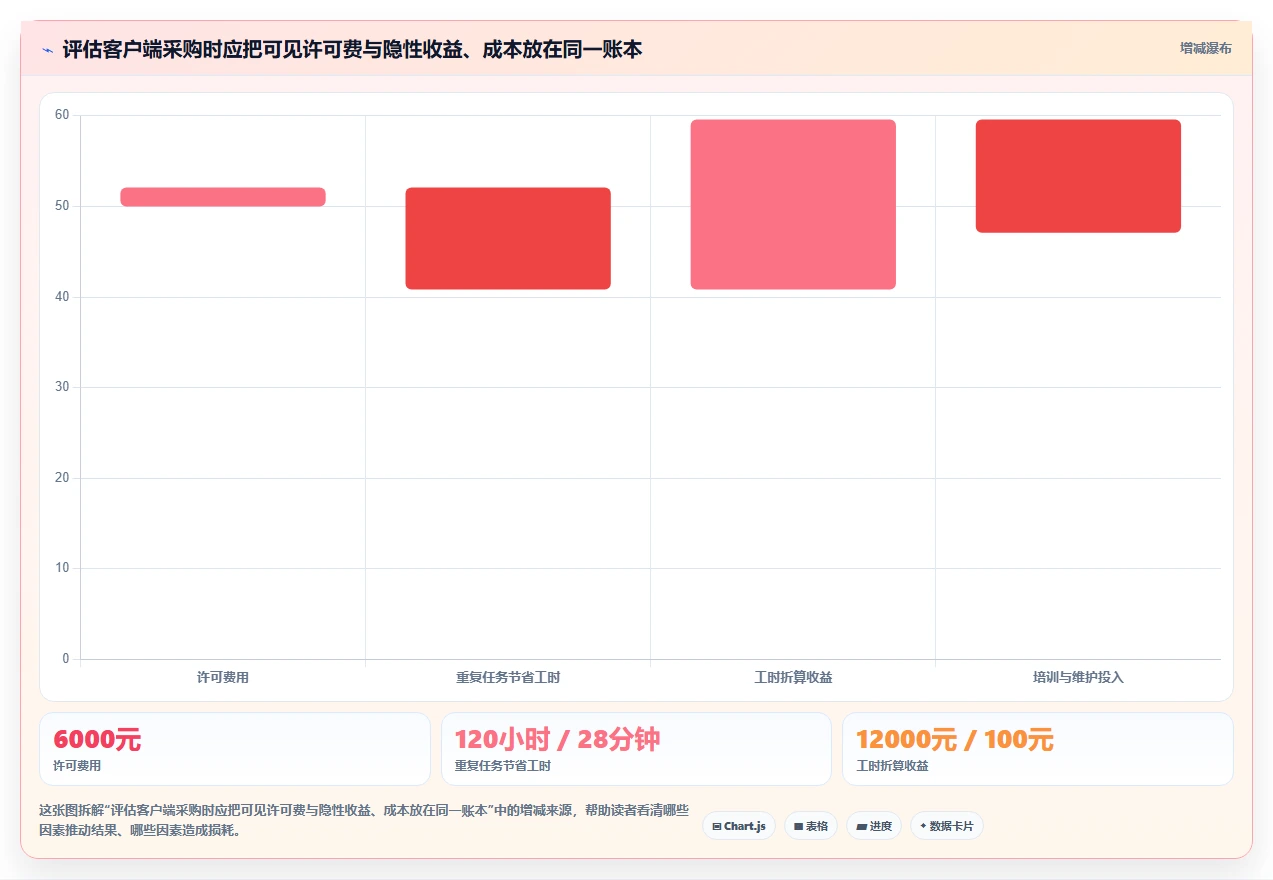Screen dimensions: 1273x880
Task: Click the description paragraph starting 这张图拆解
Action: coord(364,821)
